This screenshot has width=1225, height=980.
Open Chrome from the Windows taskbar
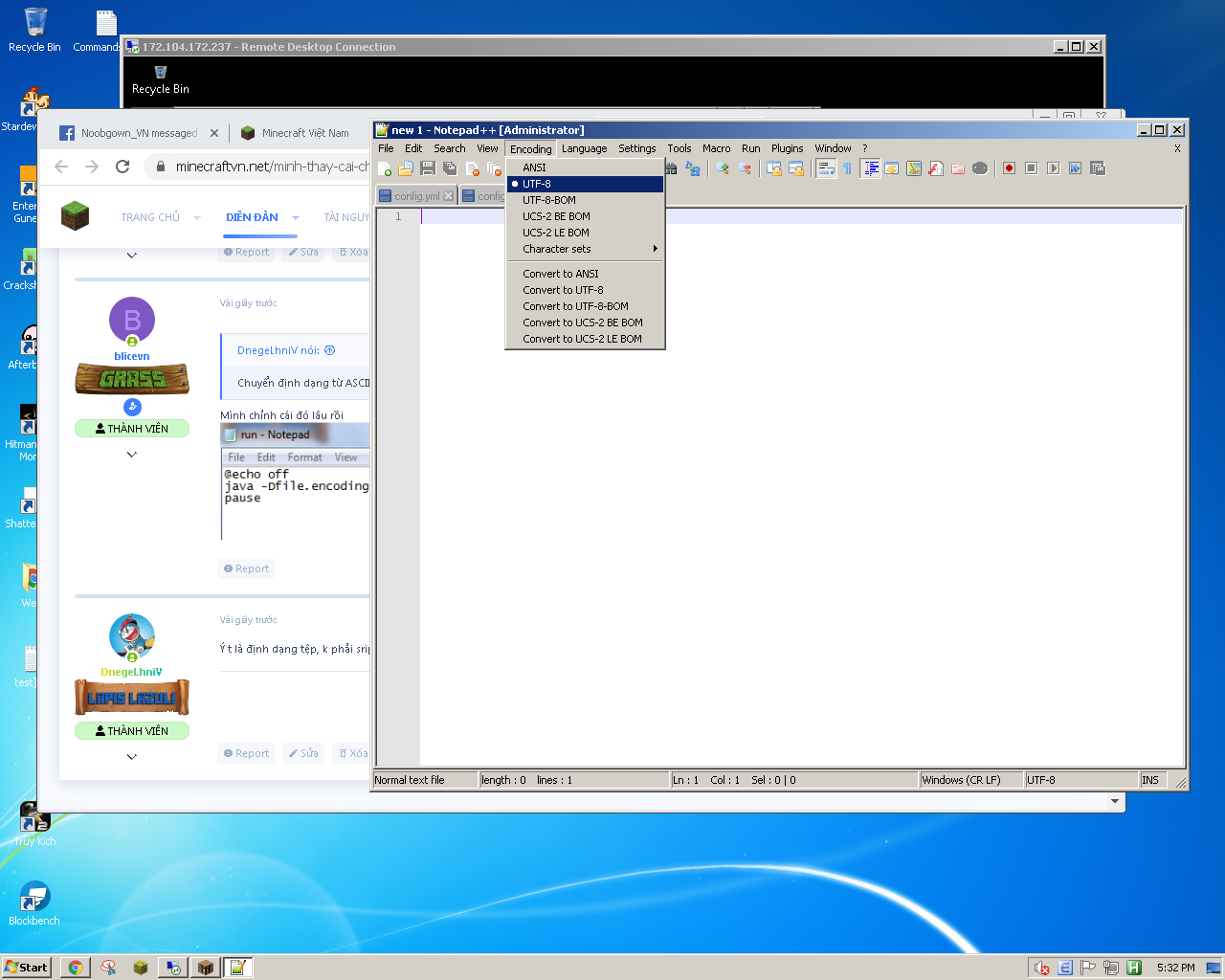(x=75, y=968)
